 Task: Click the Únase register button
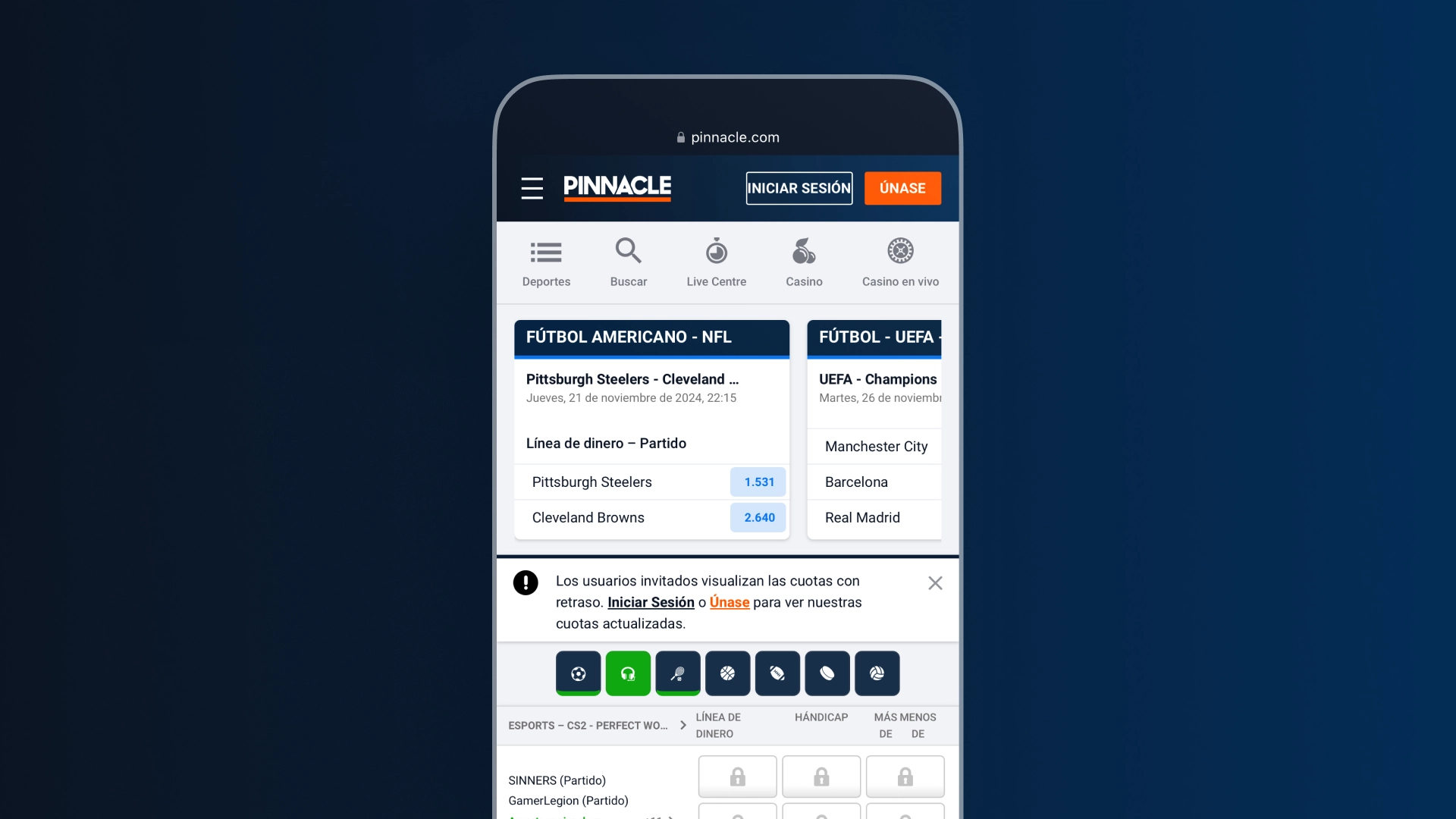pyautogui.click(x=902, y=188)
